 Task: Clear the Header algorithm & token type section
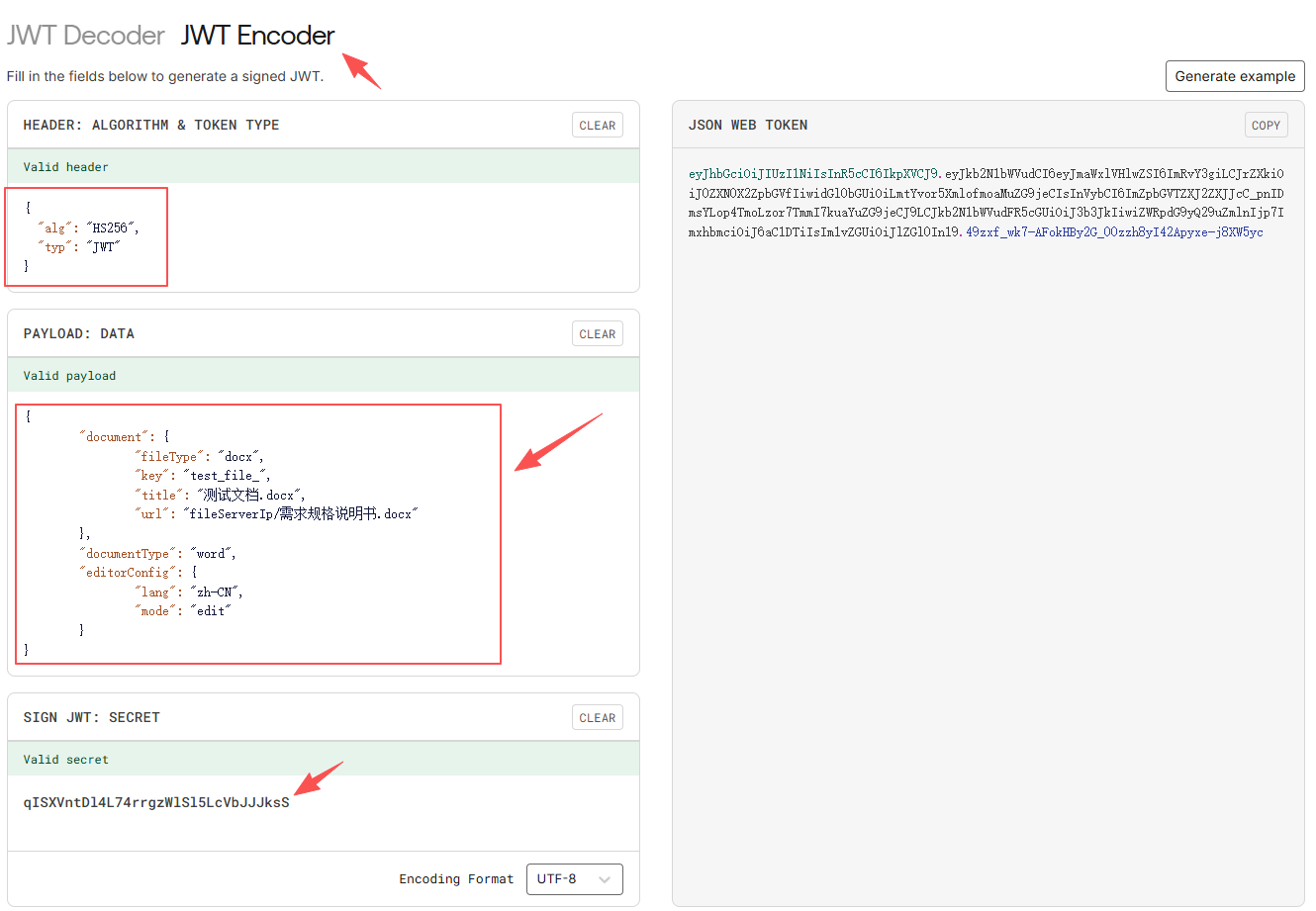click(597, 126)
